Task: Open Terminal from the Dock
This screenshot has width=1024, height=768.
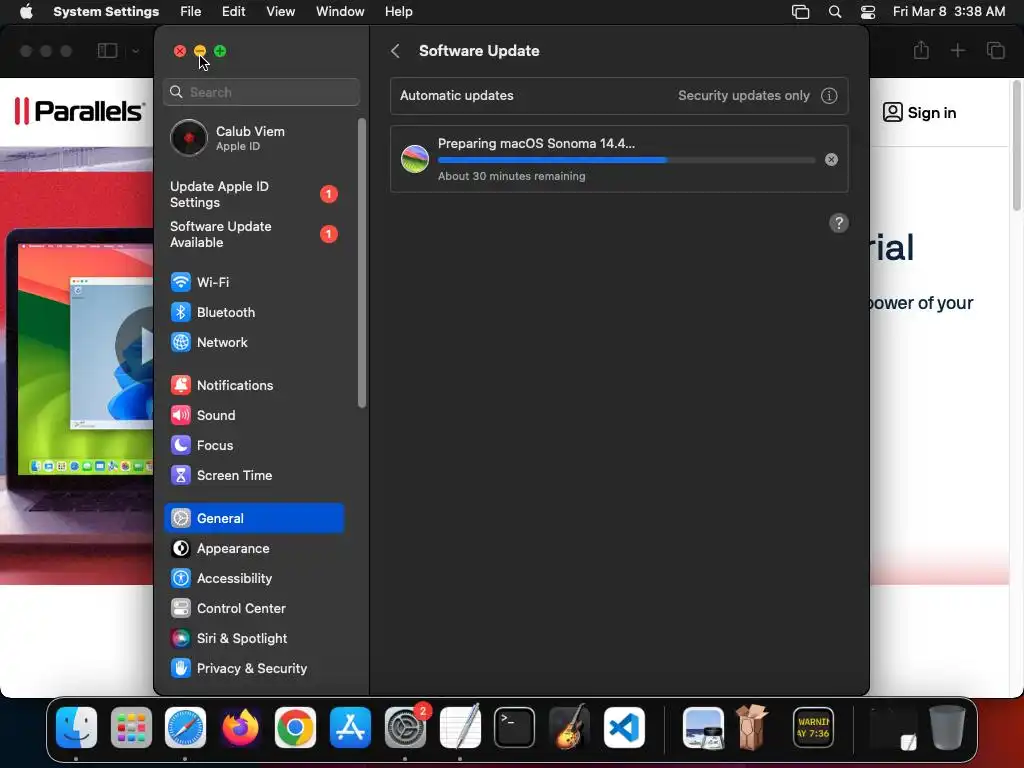Action: [515, 728]
